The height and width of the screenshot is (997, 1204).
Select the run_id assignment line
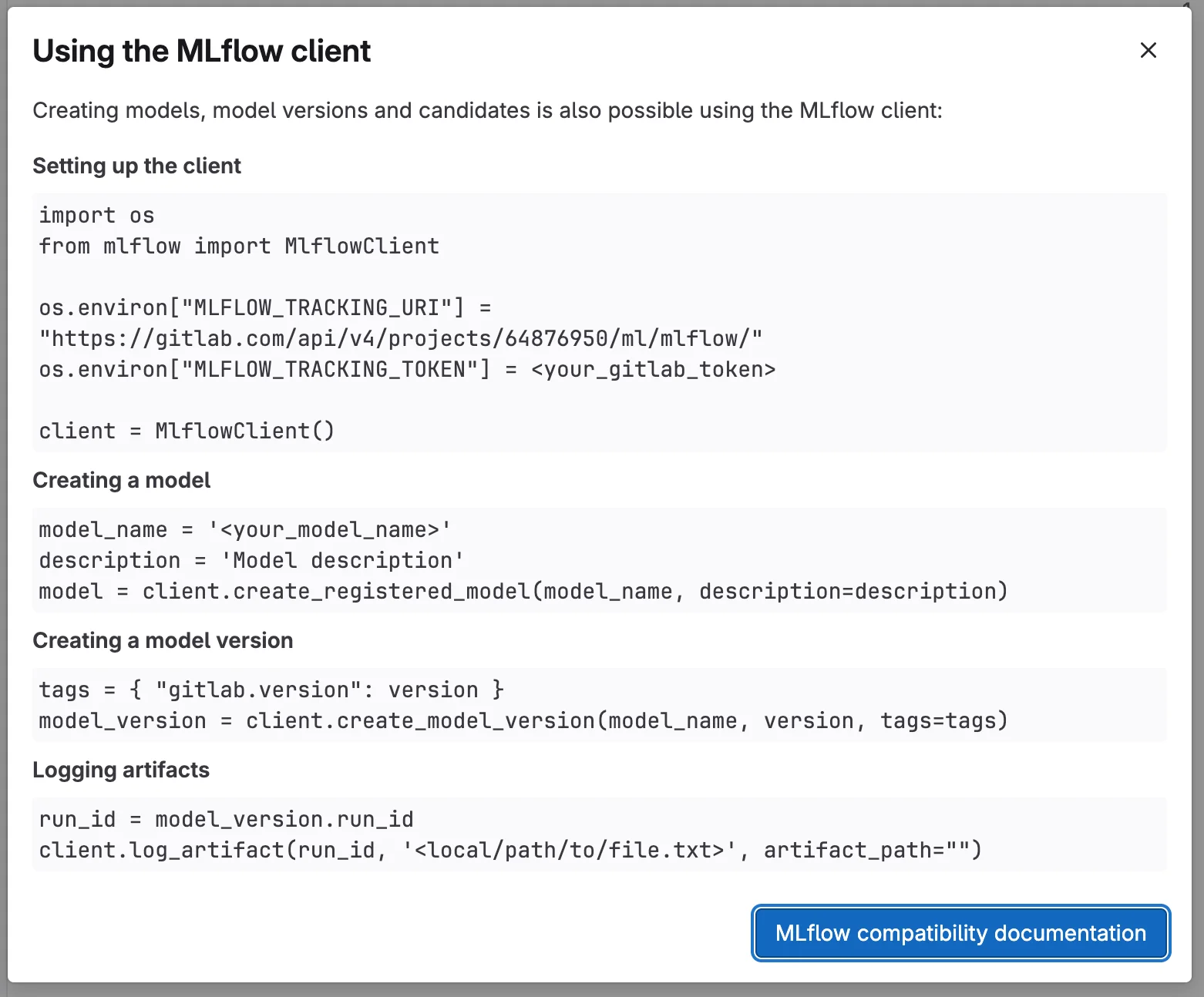click(225, 819)
